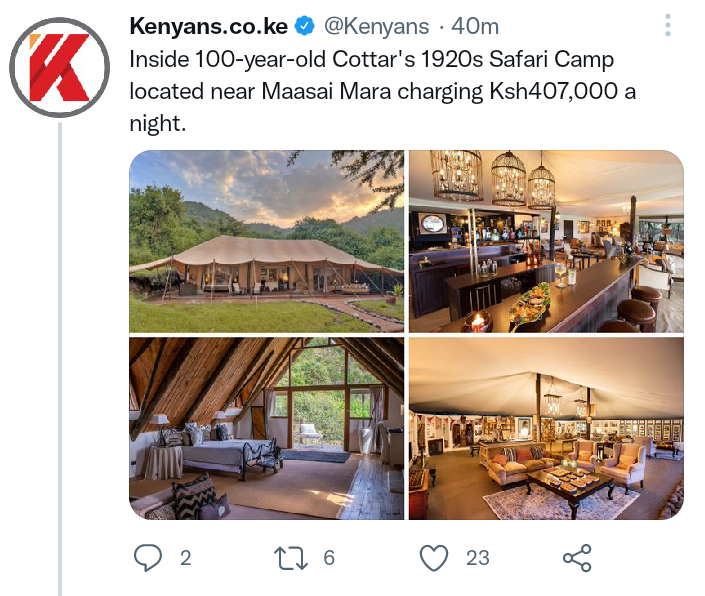The image size is (705, 596).
Task: Open the three-dot more options menu
Action: pos(668,25)
